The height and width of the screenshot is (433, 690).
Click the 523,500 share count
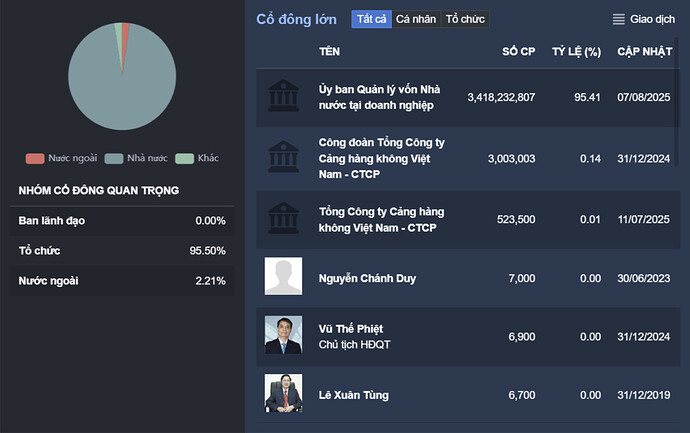tap(516, 219)
